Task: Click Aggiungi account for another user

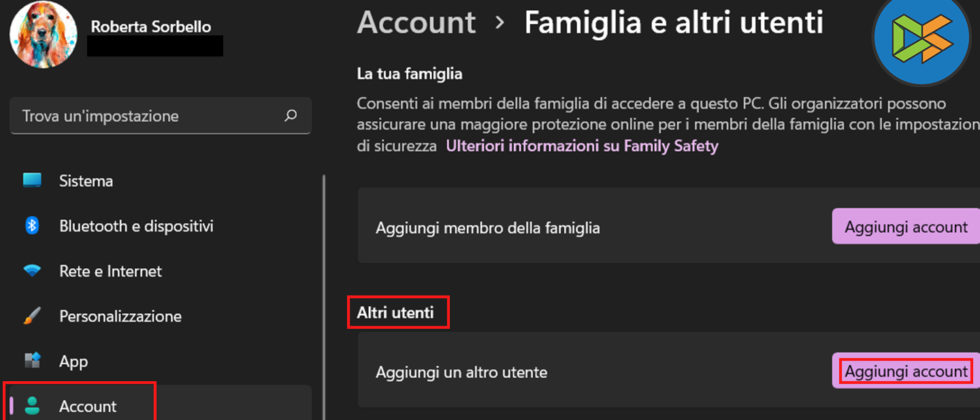Action: point(905,372)
